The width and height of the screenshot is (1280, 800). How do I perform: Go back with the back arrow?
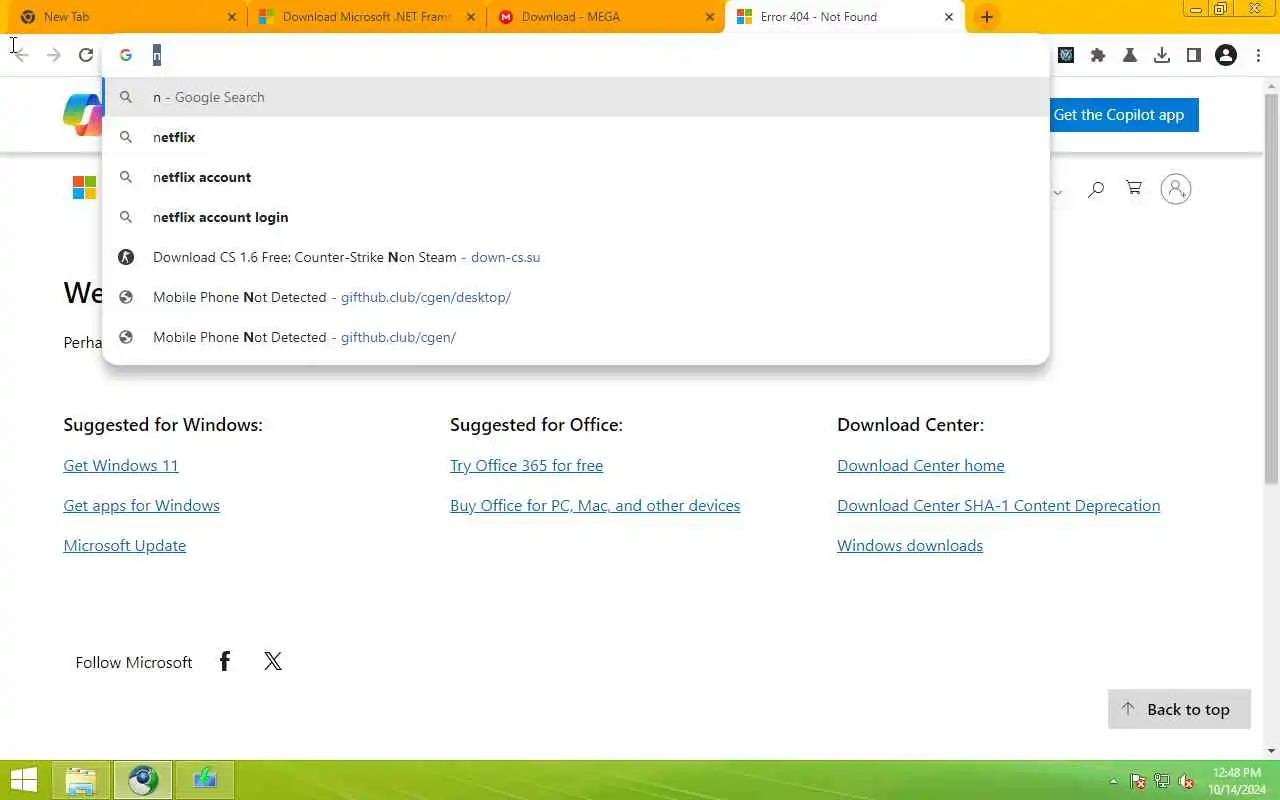[x=21, y=56]
